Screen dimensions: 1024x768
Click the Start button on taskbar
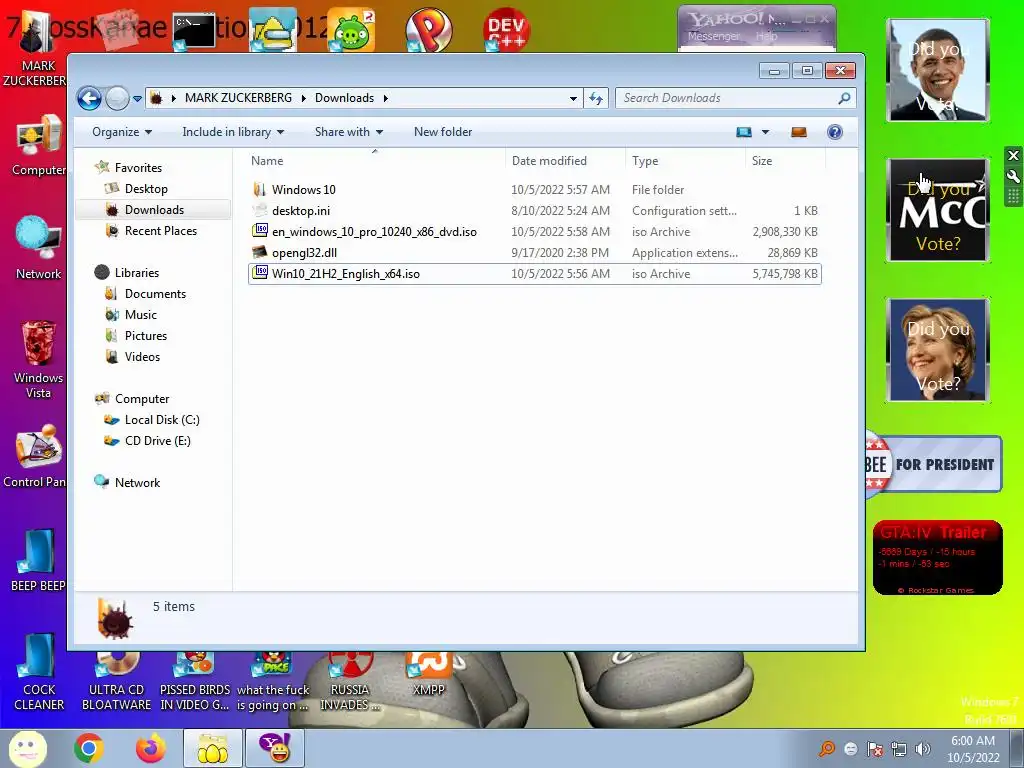tap(27, 748)
